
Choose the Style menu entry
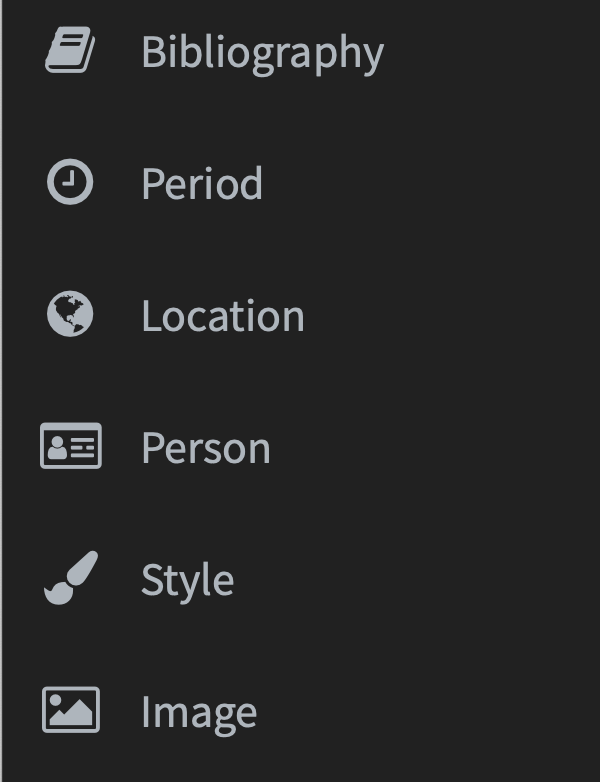tap(187, 580)
